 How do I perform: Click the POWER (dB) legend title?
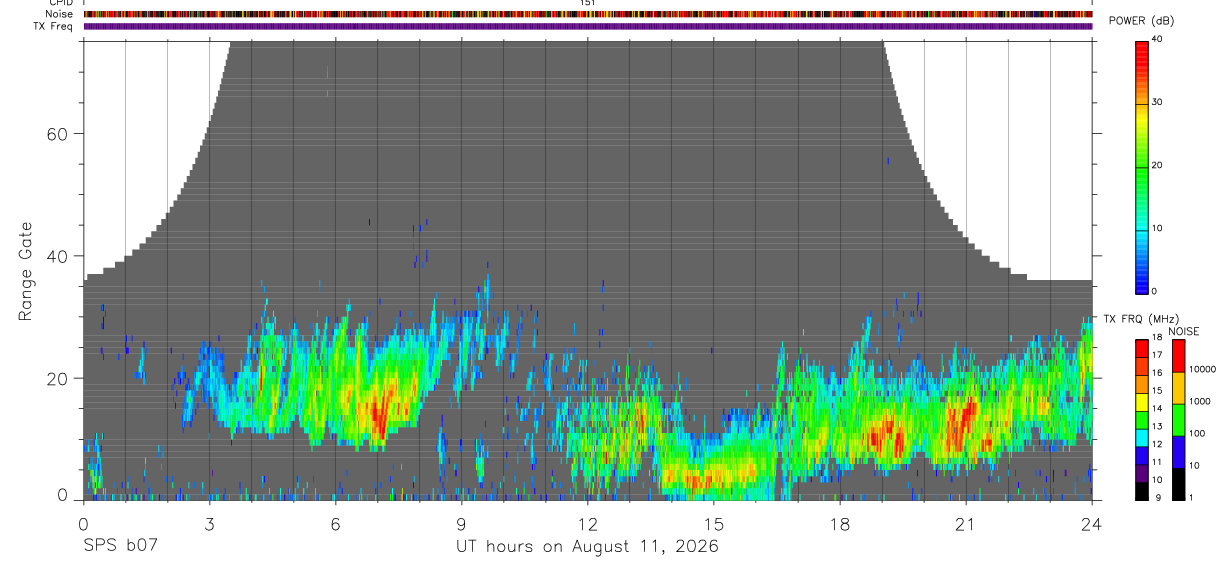(x=1141, y=21)
